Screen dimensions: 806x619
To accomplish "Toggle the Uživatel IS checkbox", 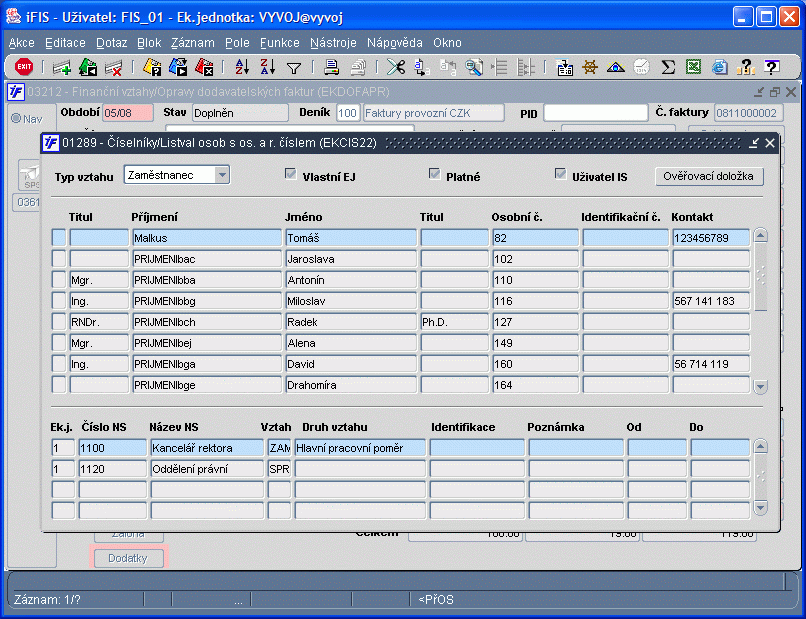I will (x=561, y=175).
